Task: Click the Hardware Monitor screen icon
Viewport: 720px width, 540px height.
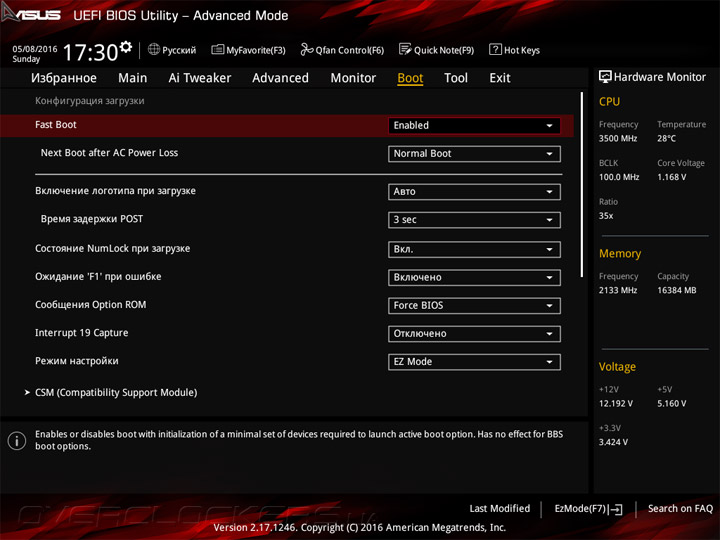Action: tap(605, 77)
